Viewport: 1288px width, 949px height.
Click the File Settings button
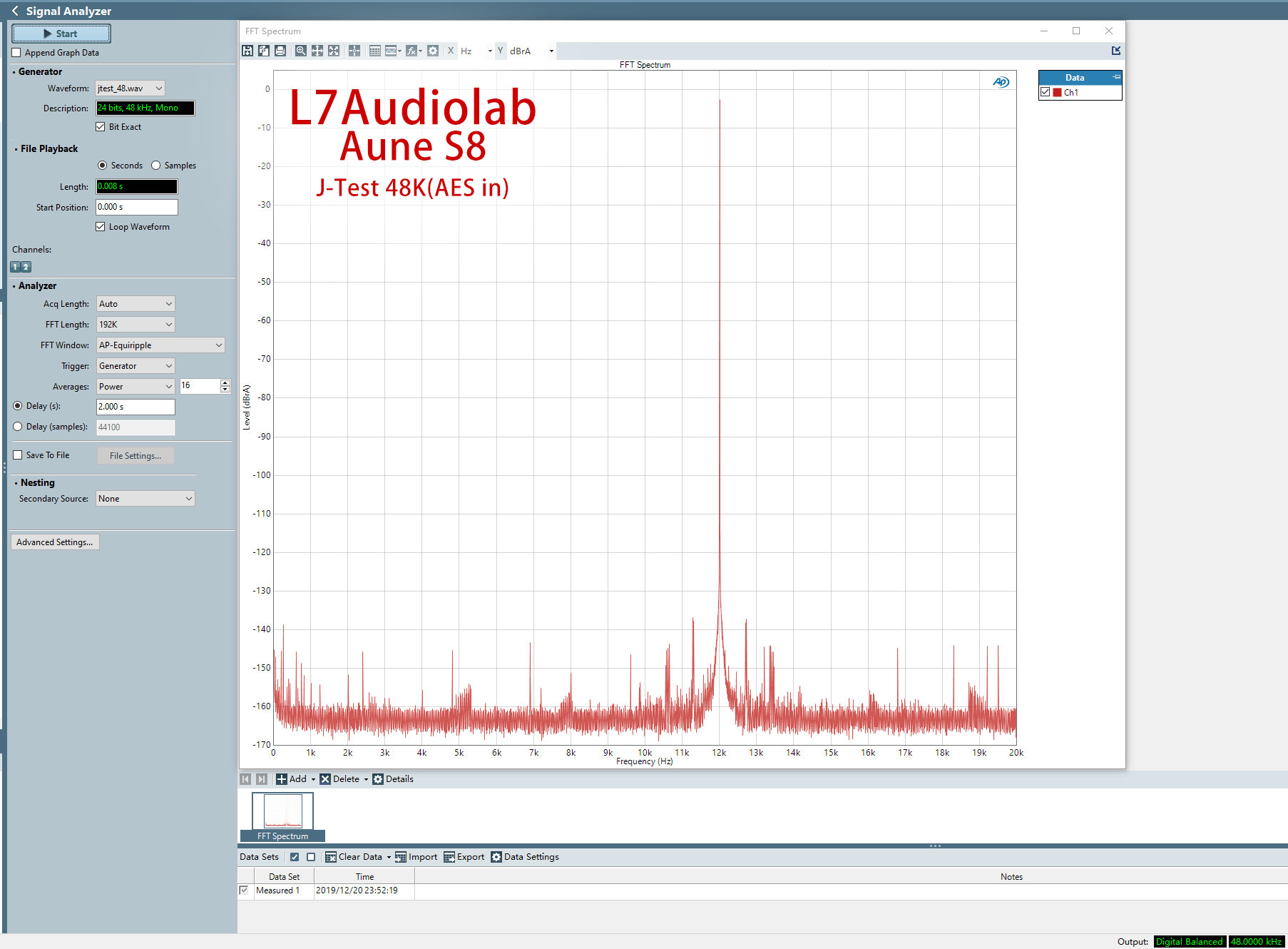click(x=136, y=456)
